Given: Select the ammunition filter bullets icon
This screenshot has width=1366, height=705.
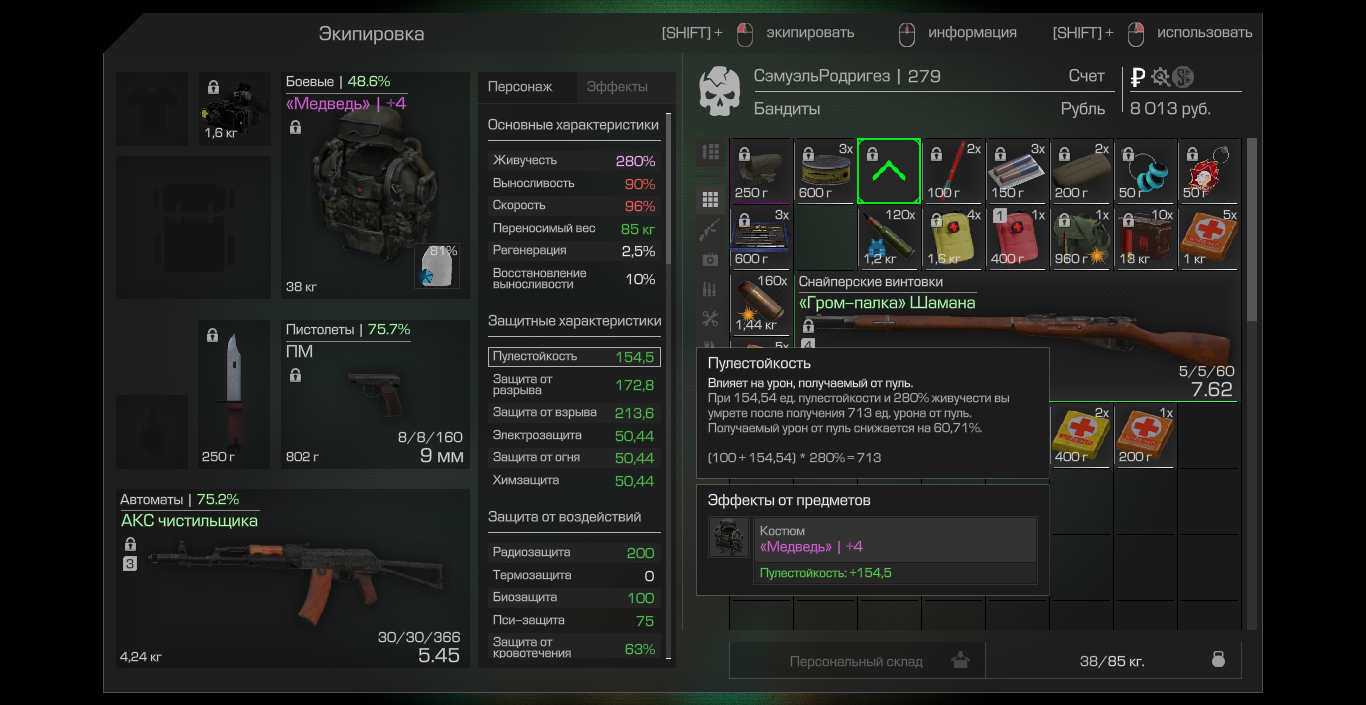Looking at the screenshot, I should tap(711, 290).
